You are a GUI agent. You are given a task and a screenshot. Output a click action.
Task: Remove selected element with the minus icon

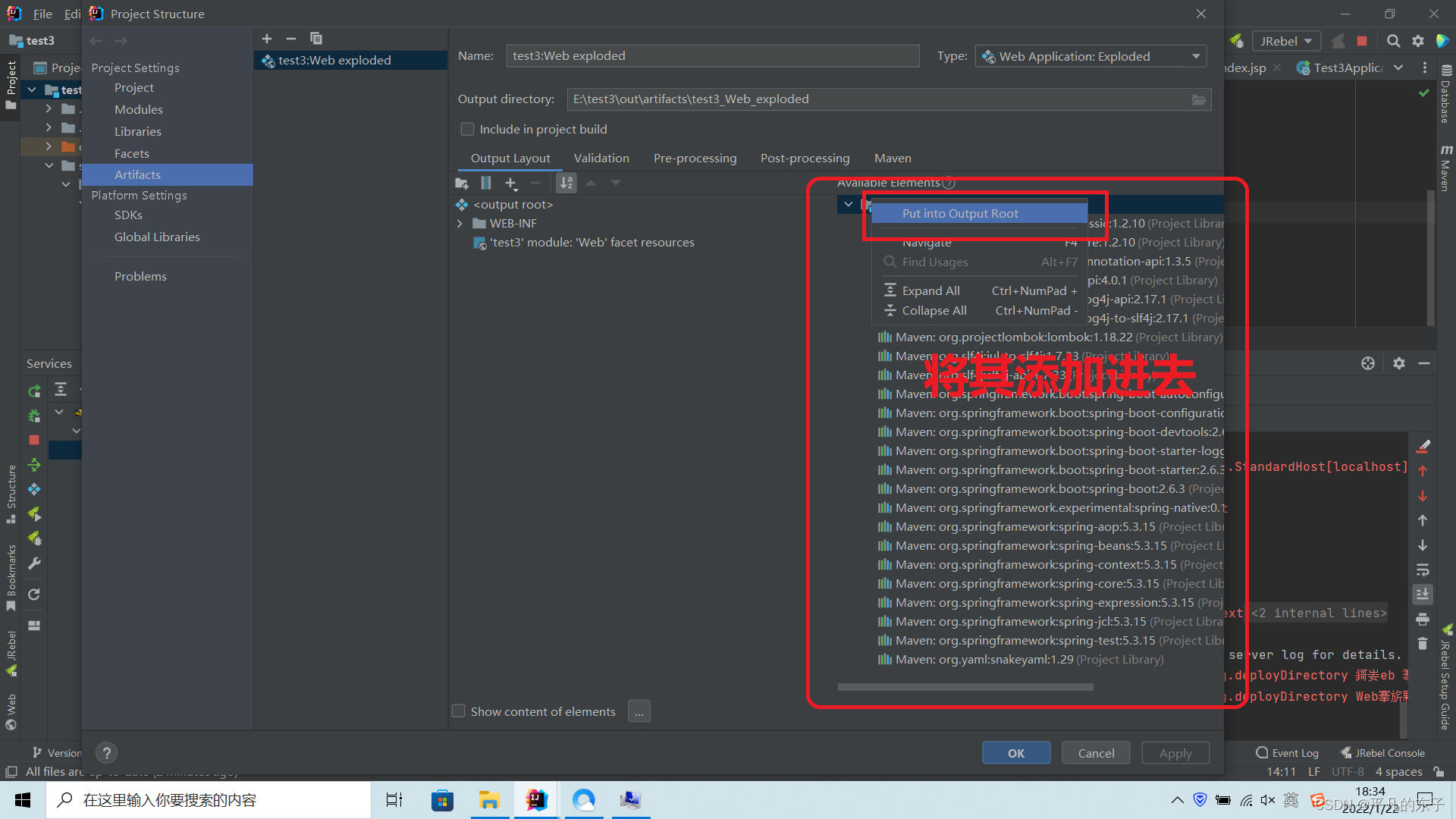tap(535, 182)
